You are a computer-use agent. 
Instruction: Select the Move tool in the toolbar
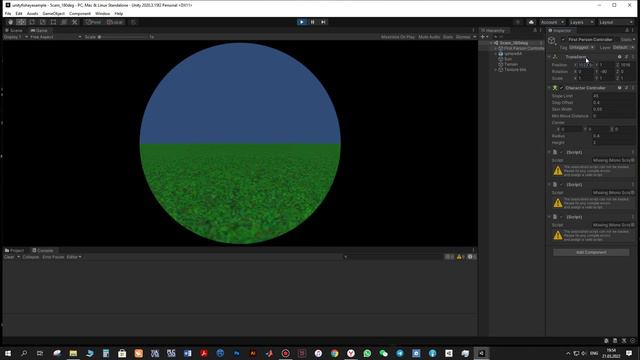click(x=21, y=22)
